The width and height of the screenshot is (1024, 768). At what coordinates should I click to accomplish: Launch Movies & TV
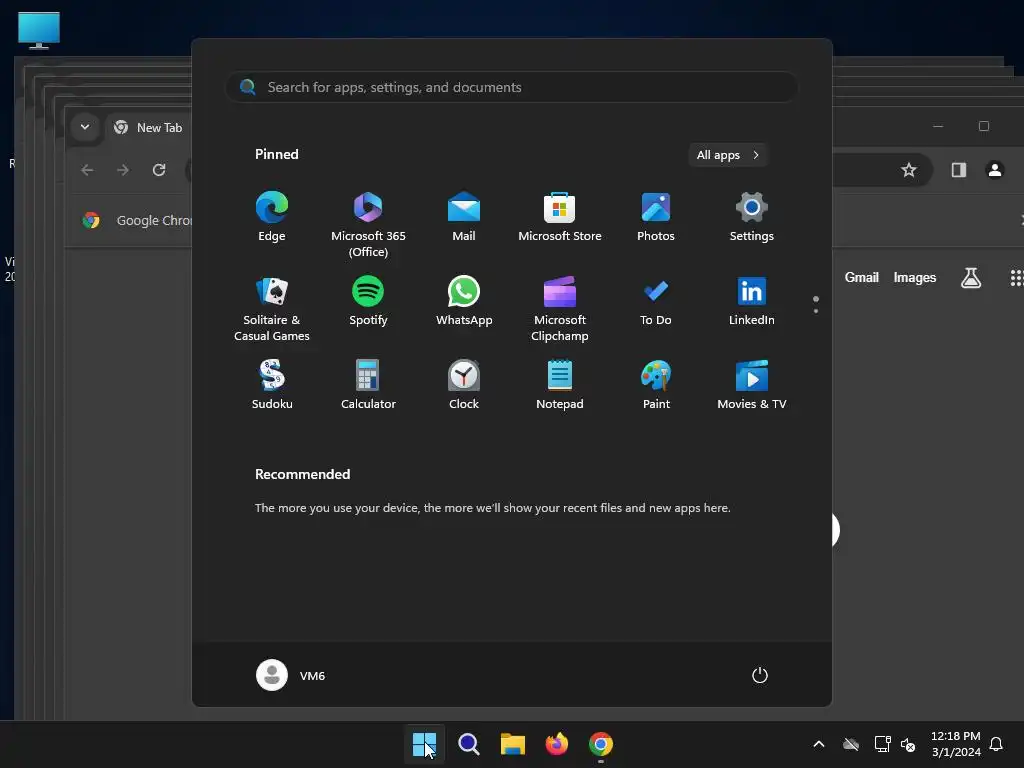click(x=752, y=385)
